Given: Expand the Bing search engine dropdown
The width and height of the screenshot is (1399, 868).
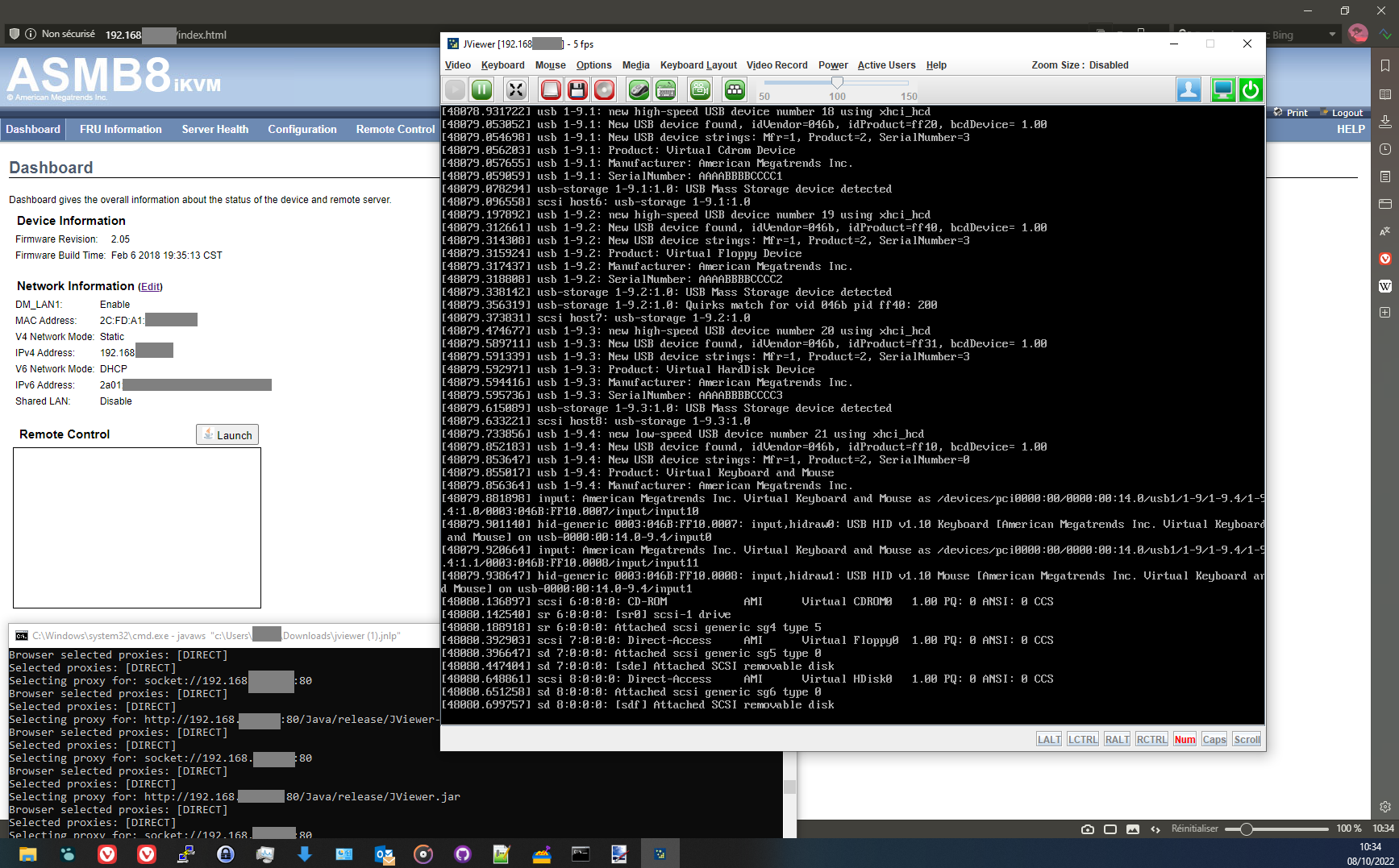Looking at the screenshot, I should pos(1331,35).
